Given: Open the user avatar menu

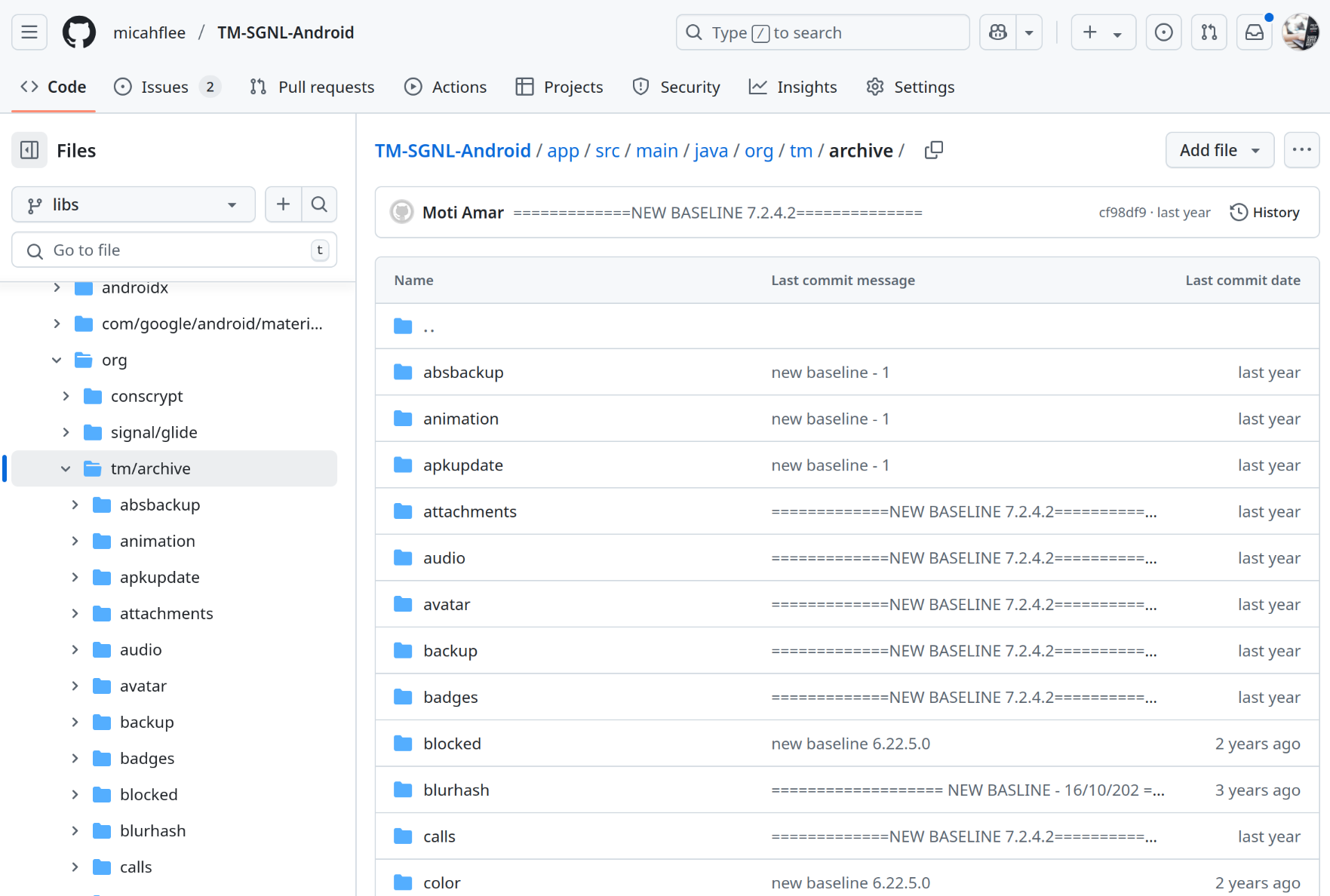Looking at the screenshot, I should click(x=1301, y=32).
